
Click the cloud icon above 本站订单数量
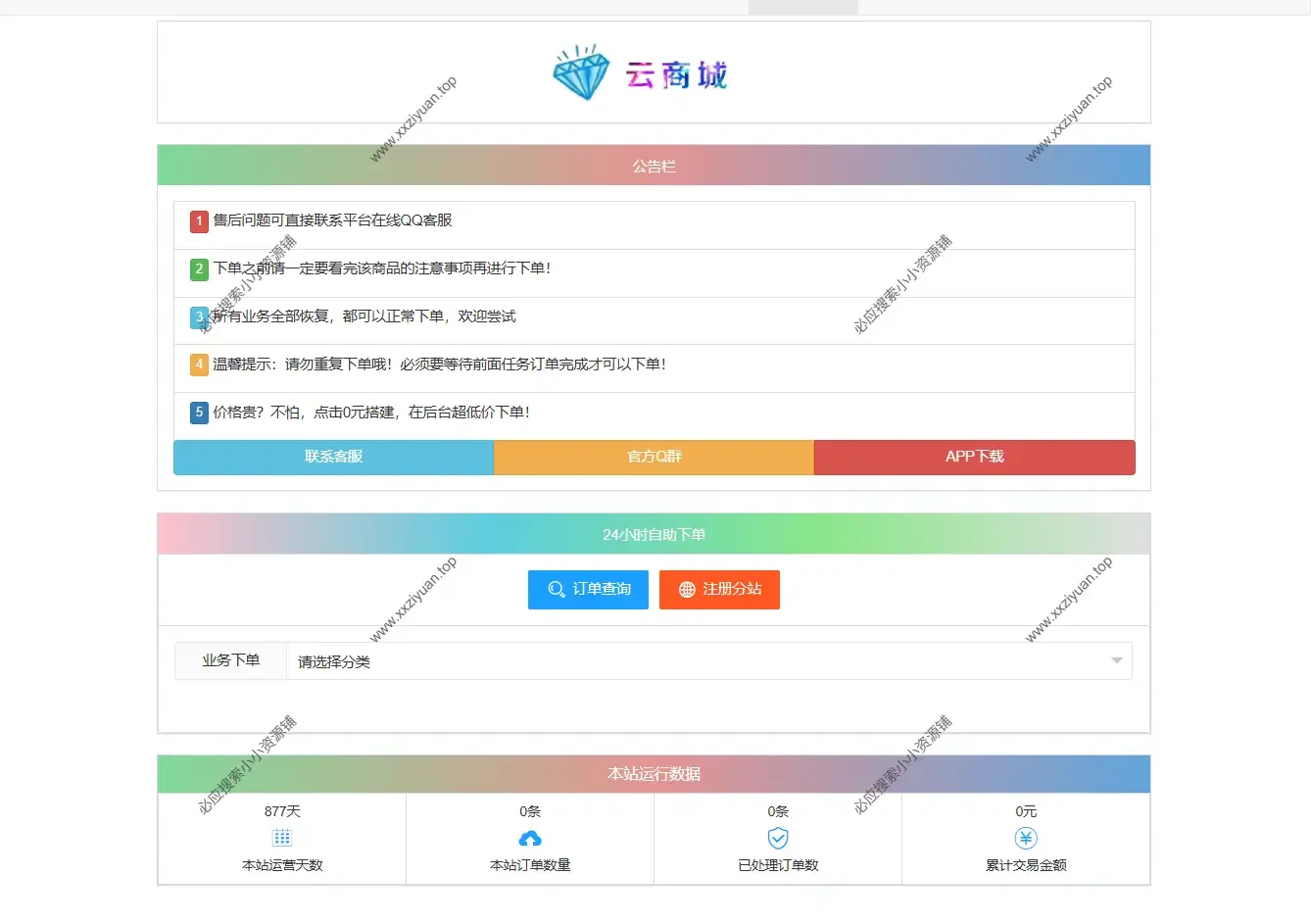pos(529,838)
